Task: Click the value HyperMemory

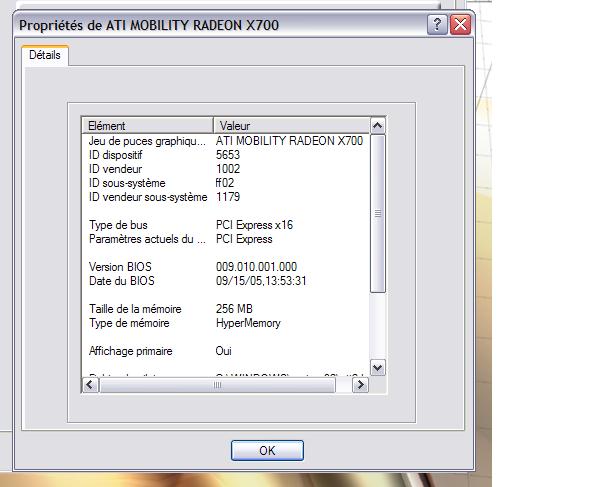Action: pos(248,323)
